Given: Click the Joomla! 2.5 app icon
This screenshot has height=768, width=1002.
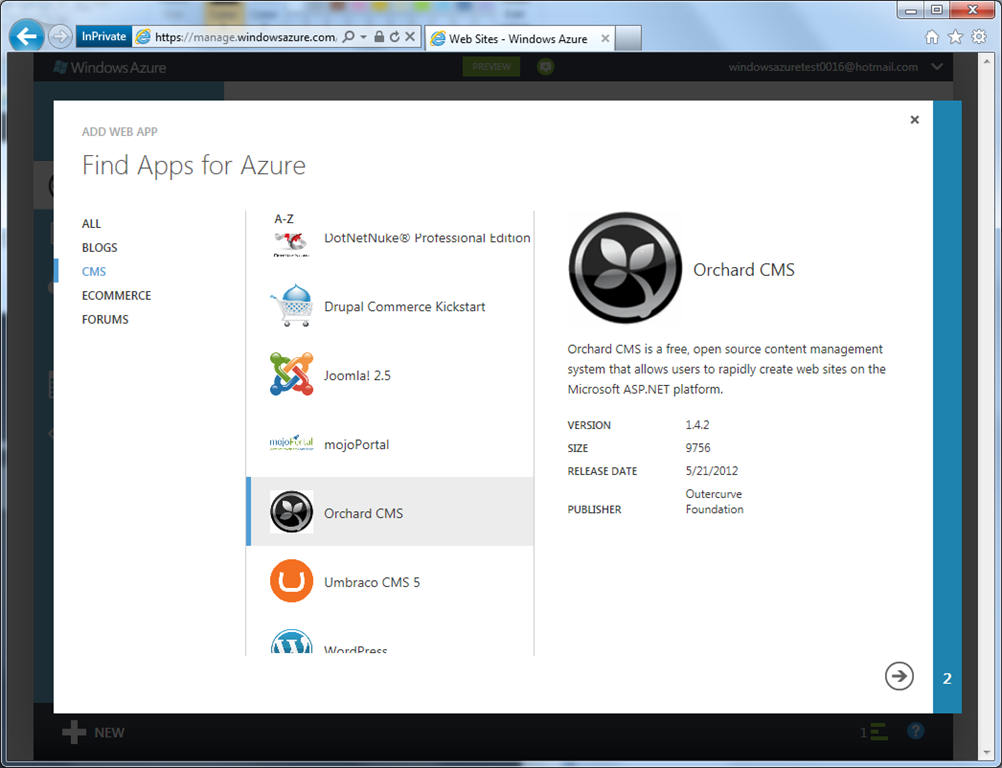Looking at the screenshot, I should (x=291, y=374).
